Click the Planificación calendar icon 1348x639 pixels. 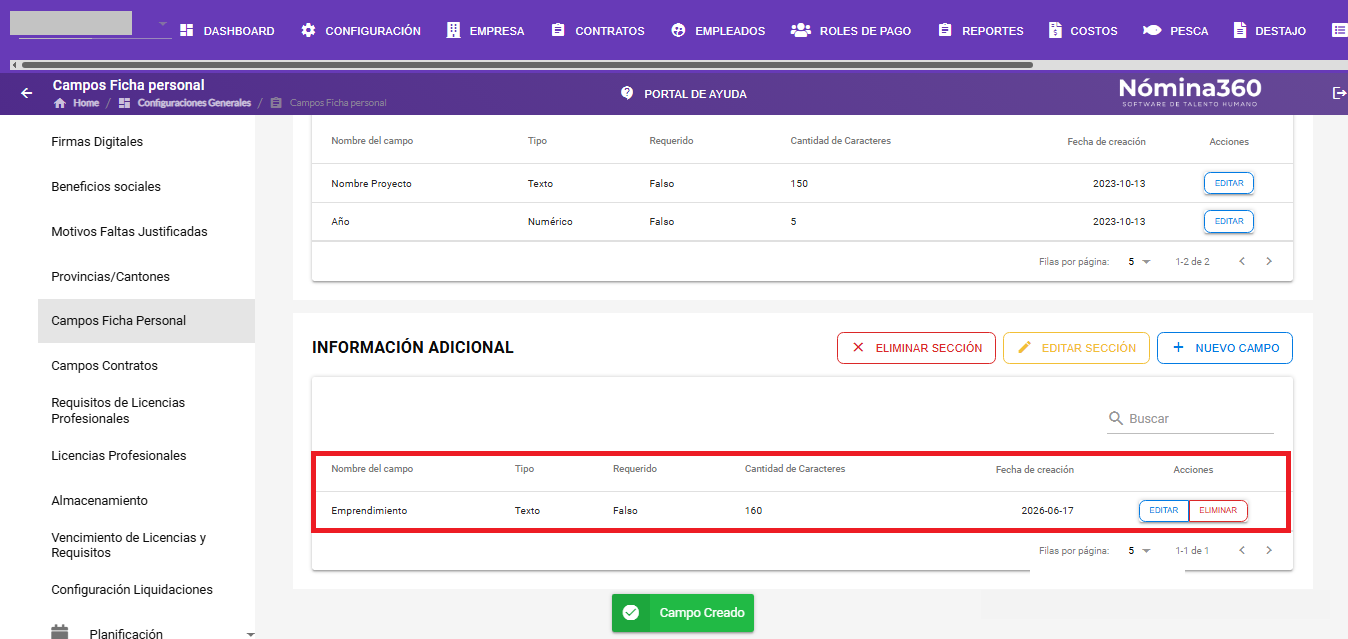60,633
